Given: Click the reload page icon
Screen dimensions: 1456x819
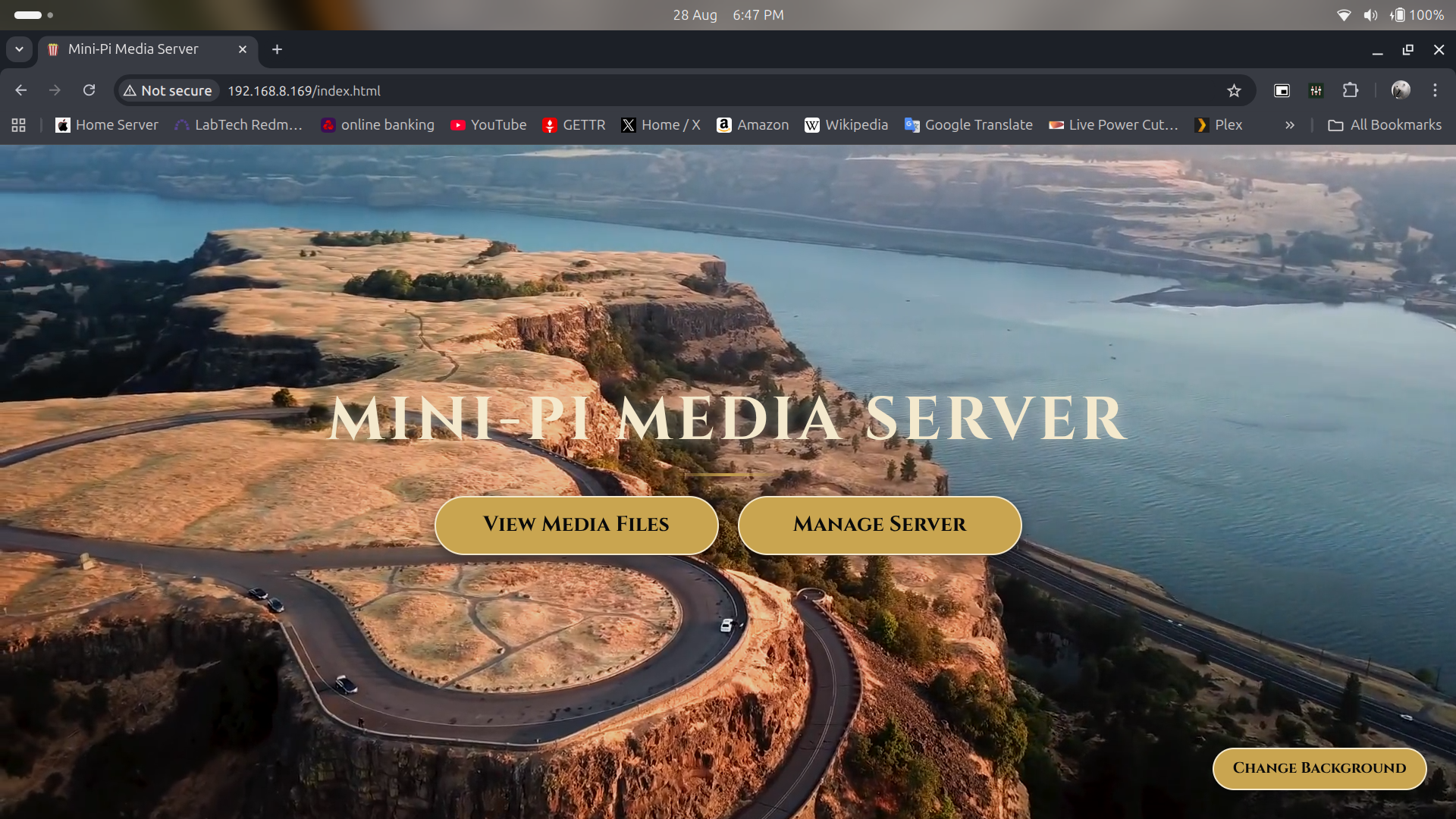Looking at the screenshot, I should pos(89,90).
